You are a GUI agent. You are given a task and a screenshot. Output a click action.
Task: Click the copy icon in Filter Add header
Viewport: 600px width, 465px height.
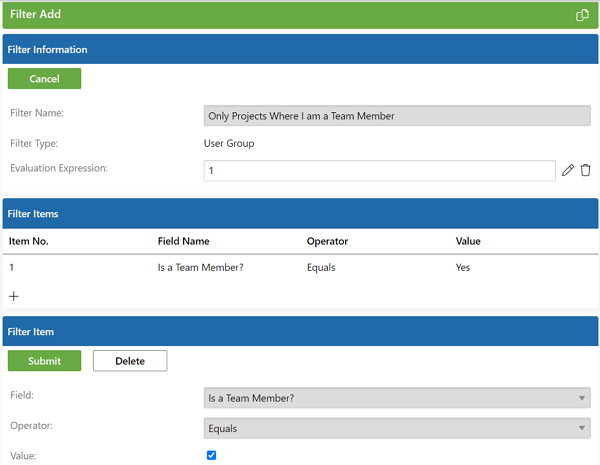tap(582, 15)
